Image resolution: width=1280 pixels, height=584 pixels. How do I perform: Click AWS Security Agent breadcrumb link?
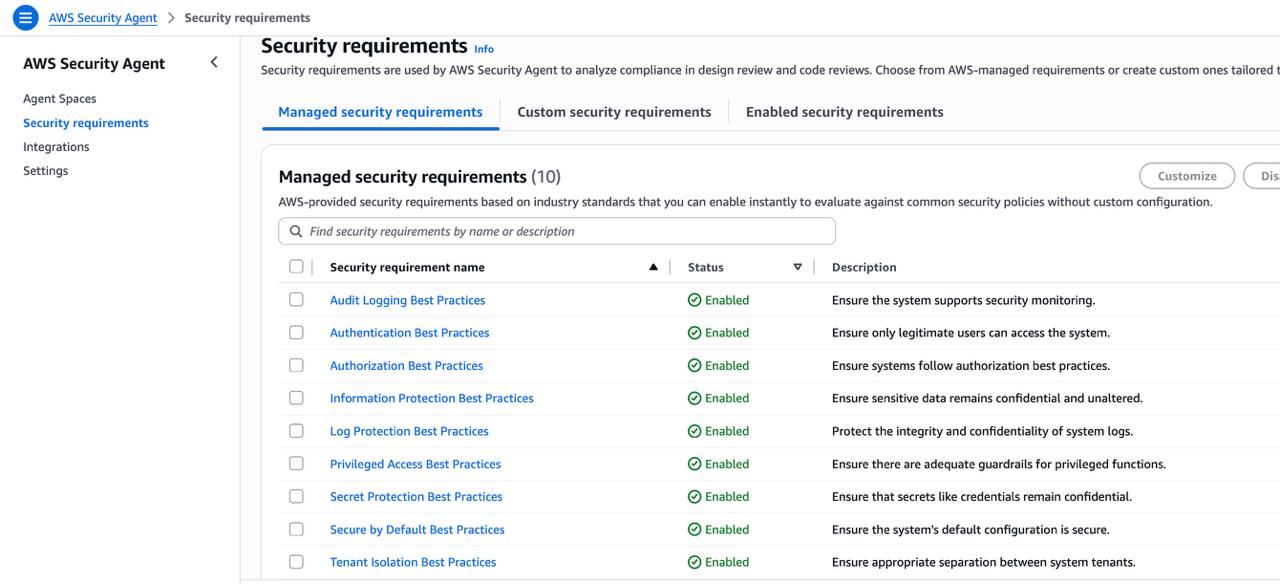tap(103, 18)
